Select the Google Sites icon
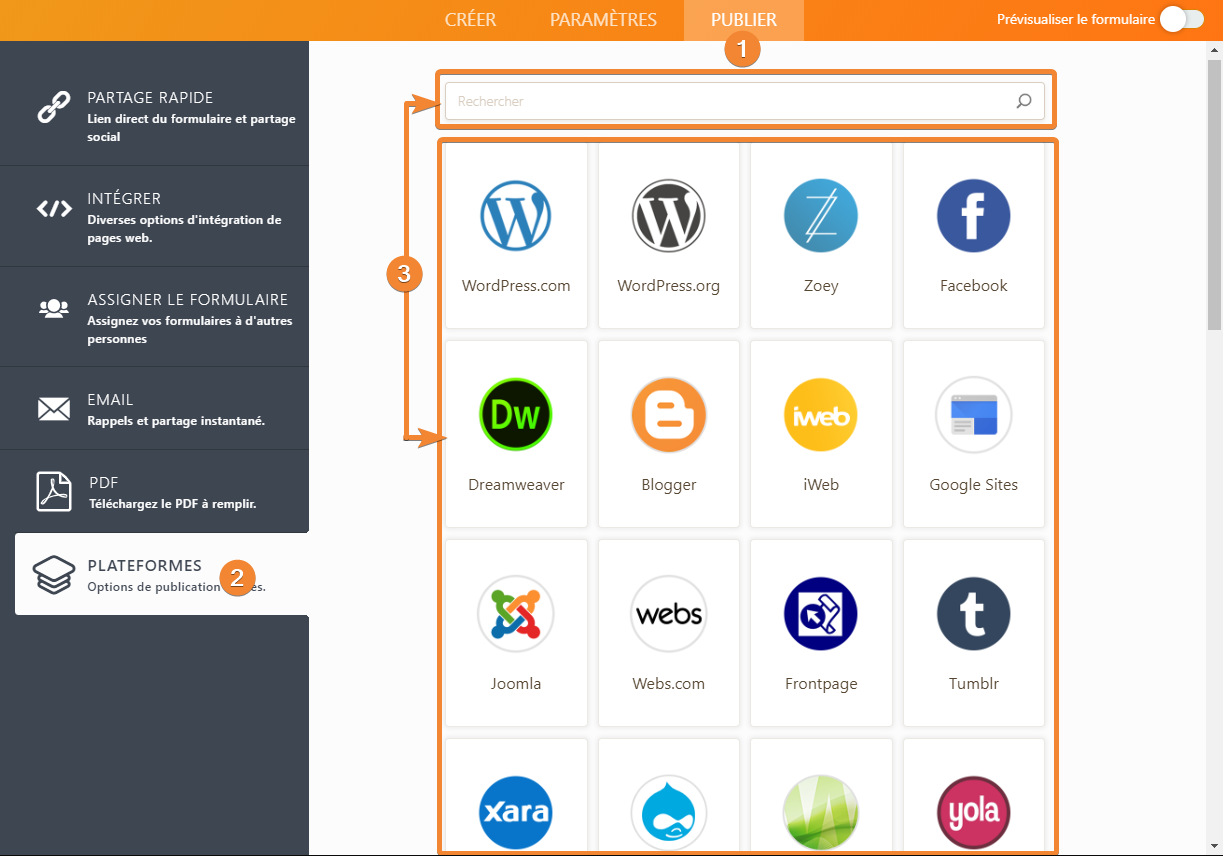Image resolution: width=1223 pixels, height=856 pixels. pos(974,414)
